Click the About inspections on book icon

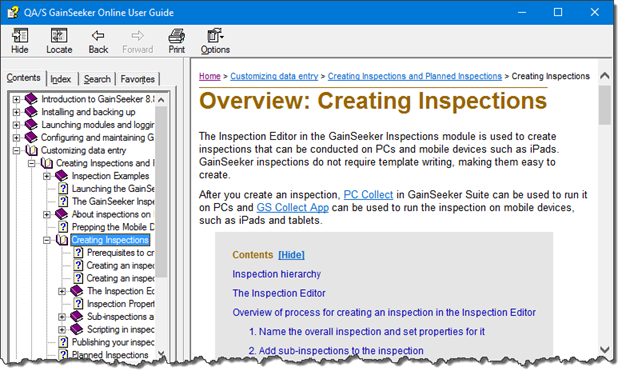pos(61,214)
